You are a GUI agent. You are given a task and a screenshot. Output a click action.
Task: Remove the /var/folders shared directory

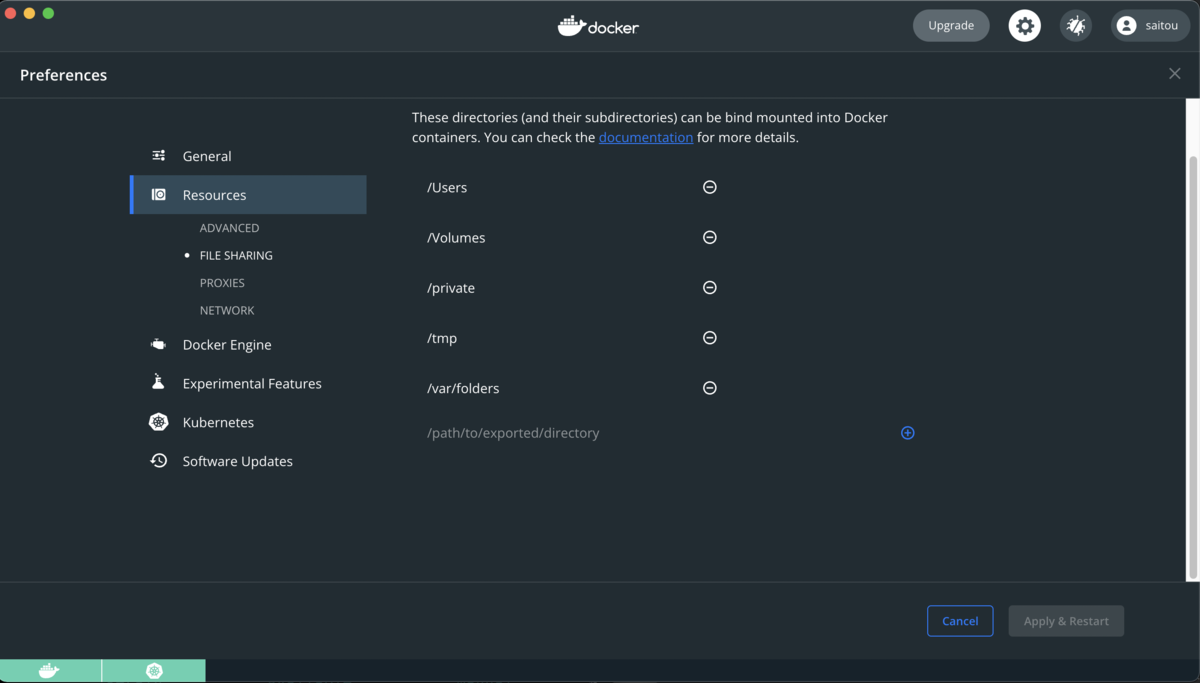[x=710, y=388]
